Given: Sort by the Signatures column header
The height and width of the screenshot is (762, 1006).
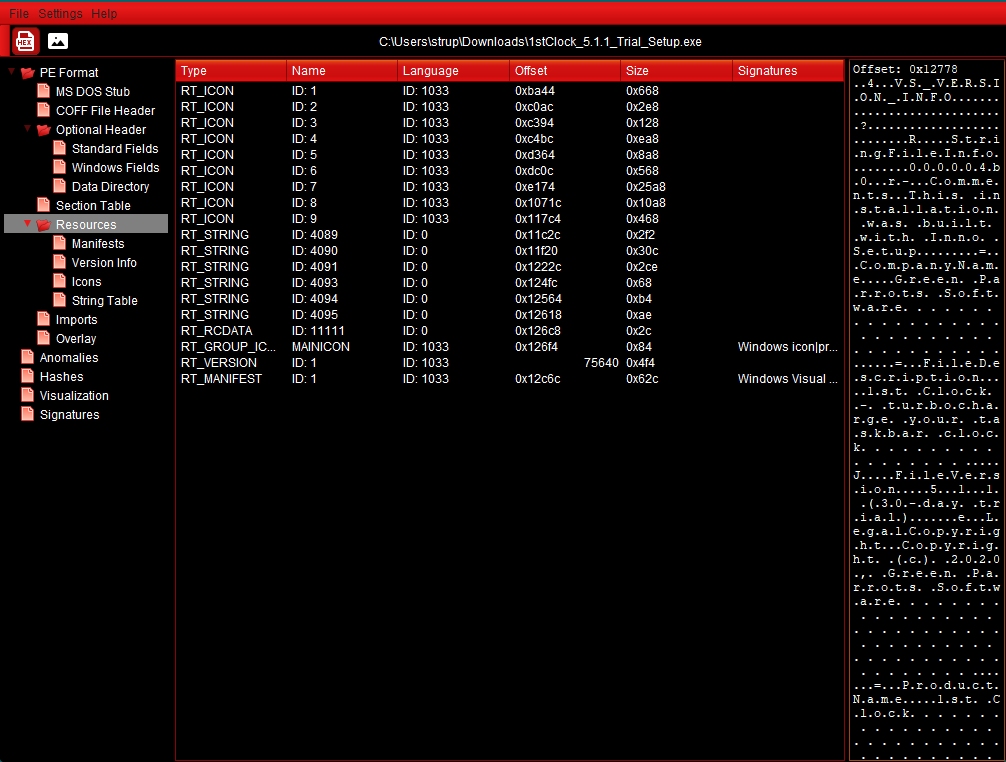Looking at the screenshot, I should pyautogui.click(x=788, y=71).
